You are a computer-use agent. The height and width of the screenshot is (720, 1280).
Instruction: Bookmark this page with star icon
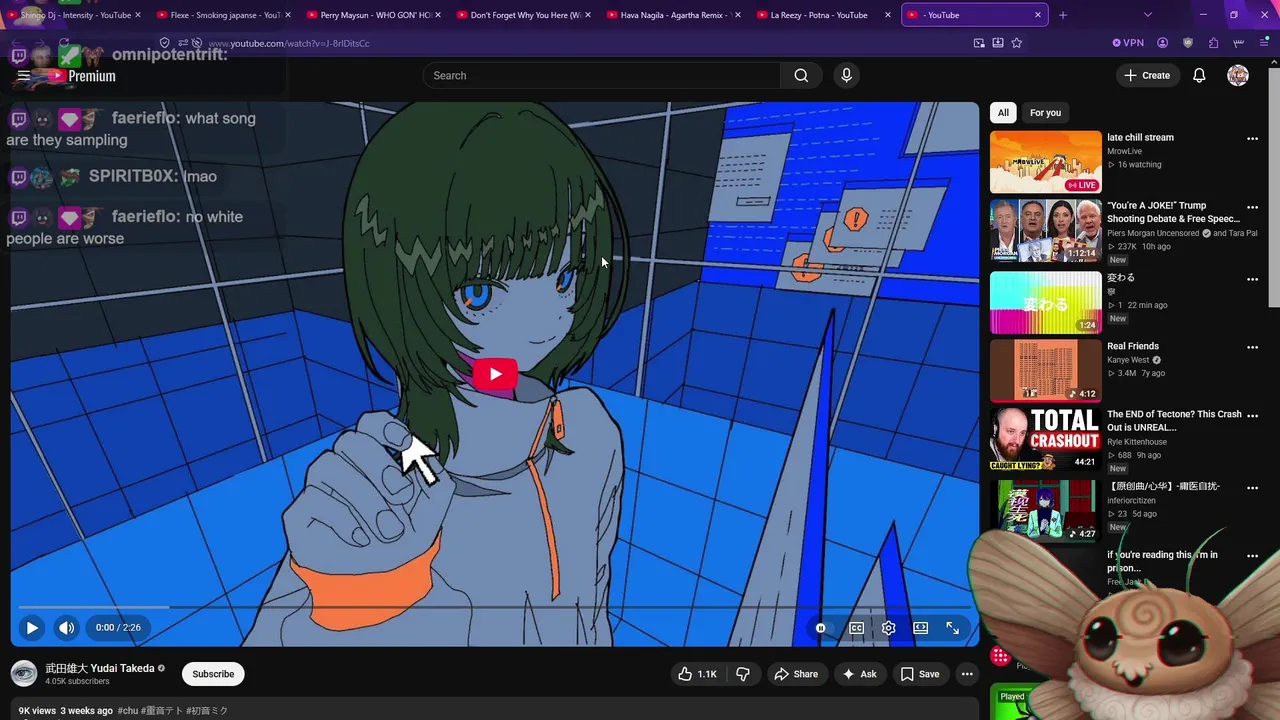tap(1017, 43)
